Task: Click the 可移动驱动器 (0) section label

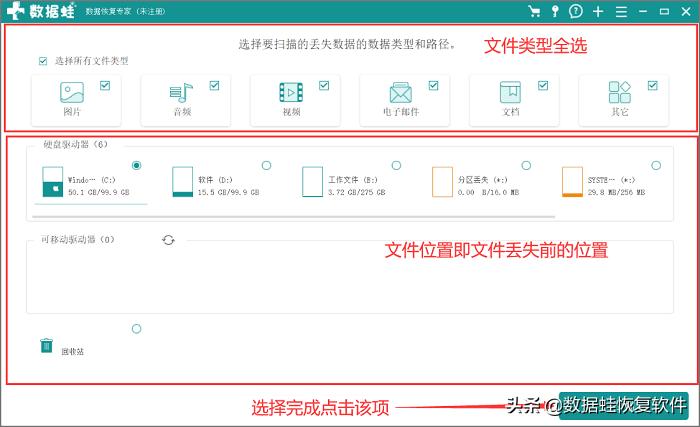Action: point(78,239)
